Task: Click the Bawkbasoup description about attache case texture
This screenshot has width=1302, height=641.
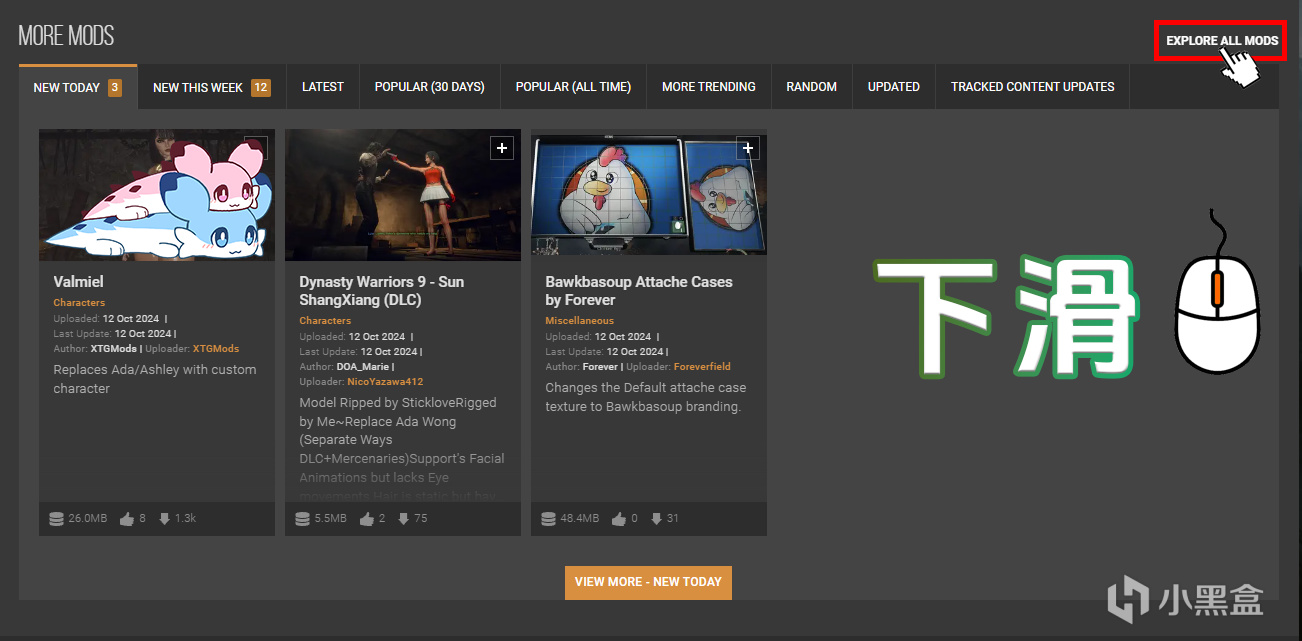Action: click(646, 397)
